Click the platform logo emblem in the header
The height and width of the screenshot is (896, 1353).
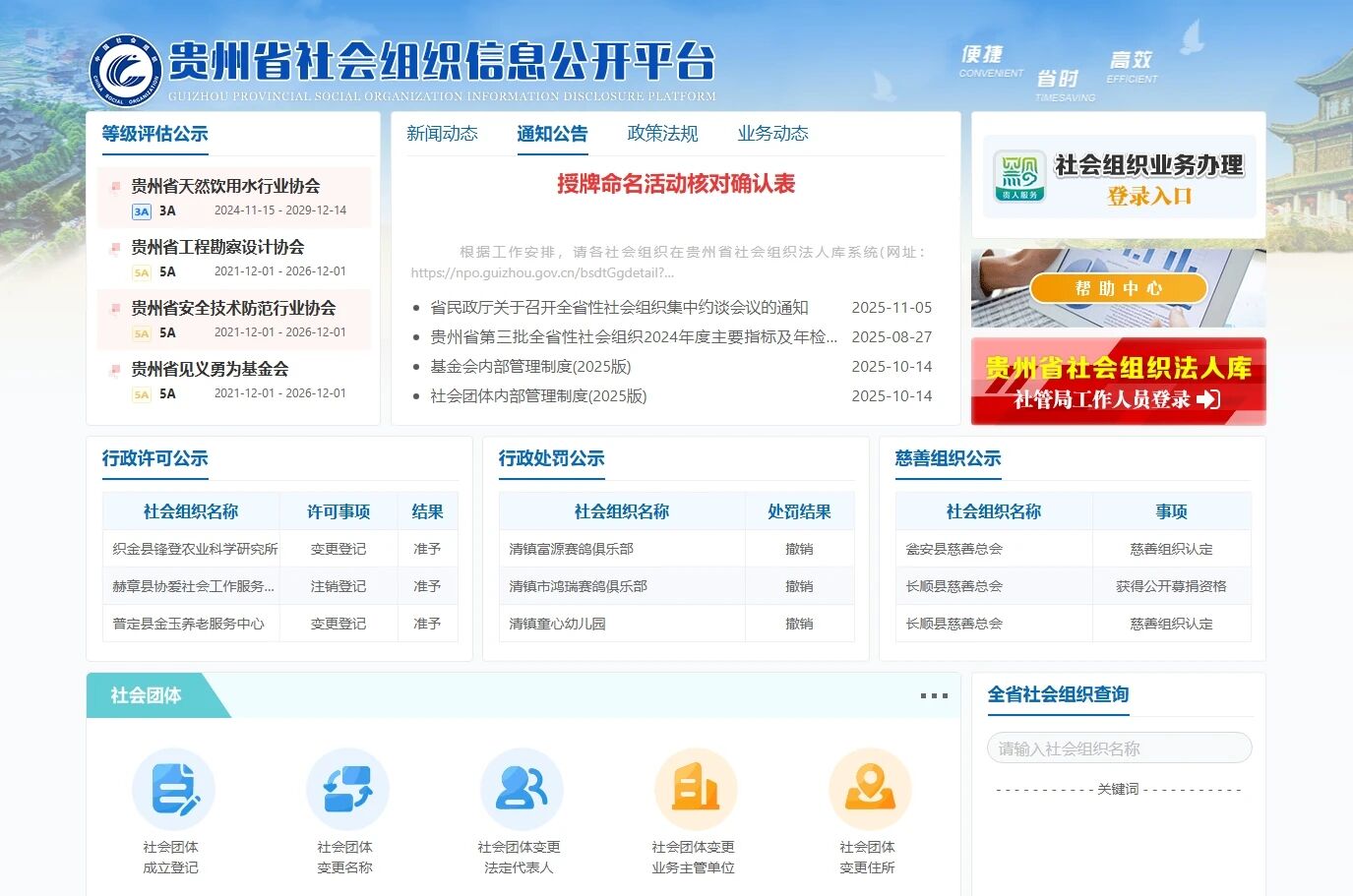click(125, 69)
